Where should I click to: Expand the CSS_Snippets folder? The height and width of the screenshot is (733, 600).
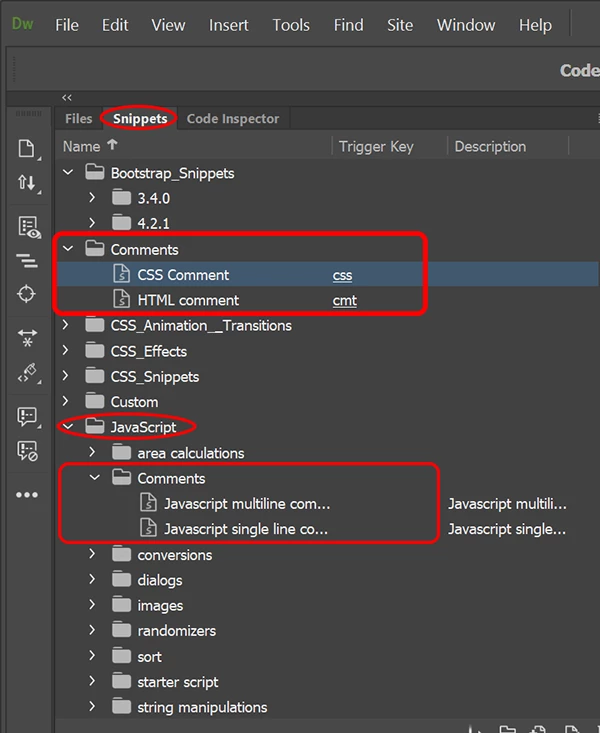(65, 375)
